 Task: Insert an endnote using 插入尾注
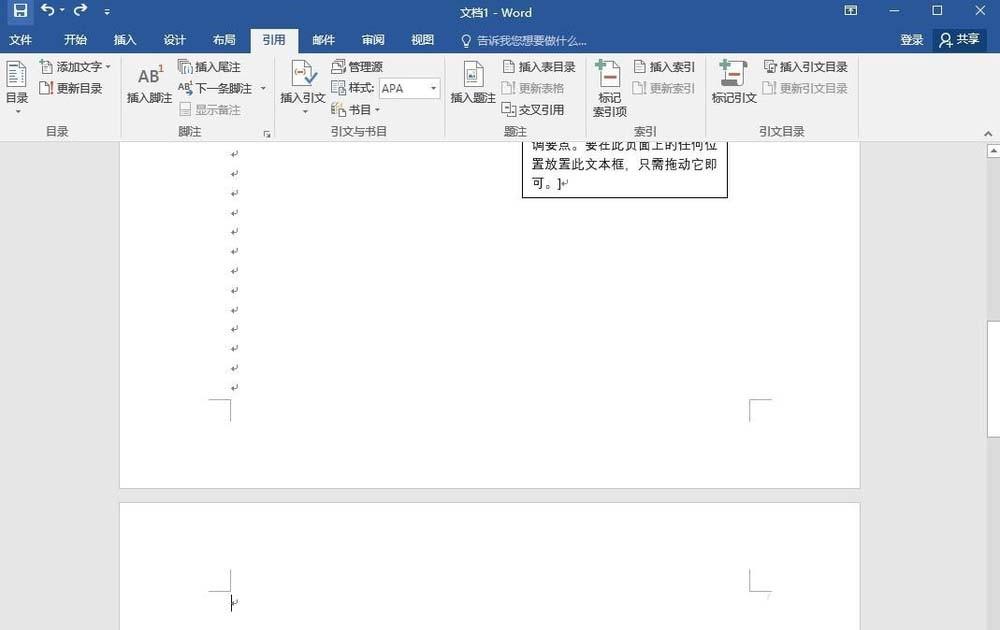(x=213, y=66)
